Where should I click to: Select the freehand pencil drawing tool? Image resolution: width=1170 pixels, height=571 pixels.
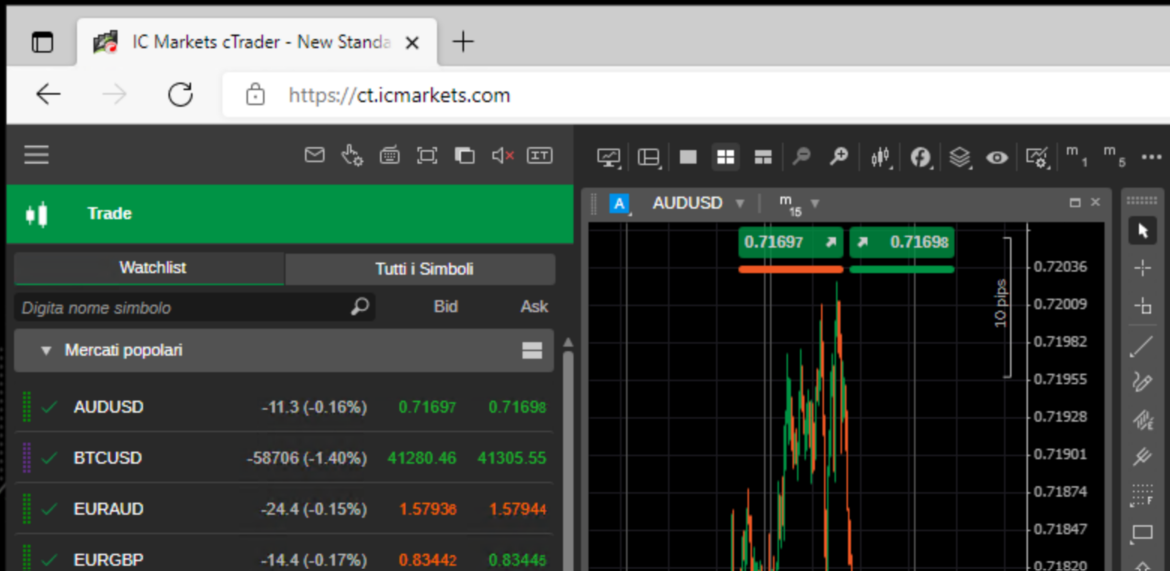[x=1142, y=382]
